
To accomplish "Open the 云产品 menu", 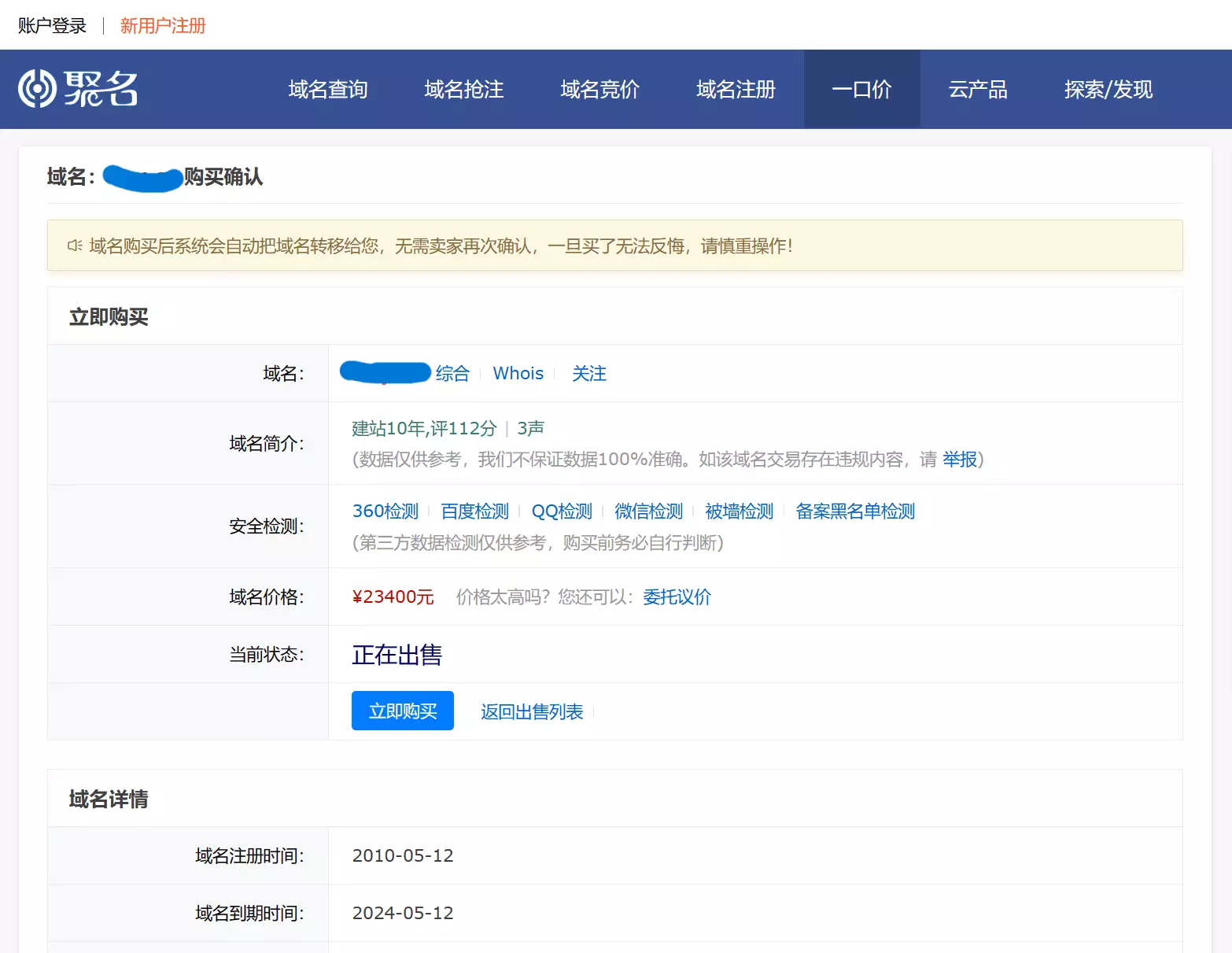I will [x=978, y=90].
